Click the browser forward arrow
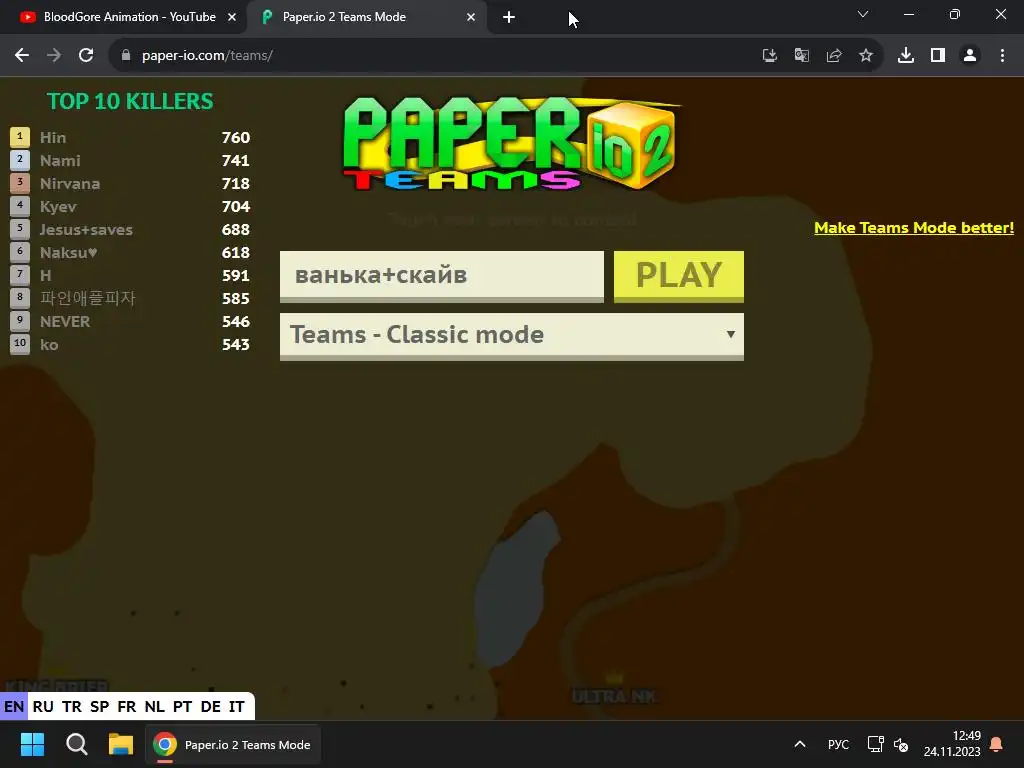Viewport: 1024px width, 768px height. (54, 56)
